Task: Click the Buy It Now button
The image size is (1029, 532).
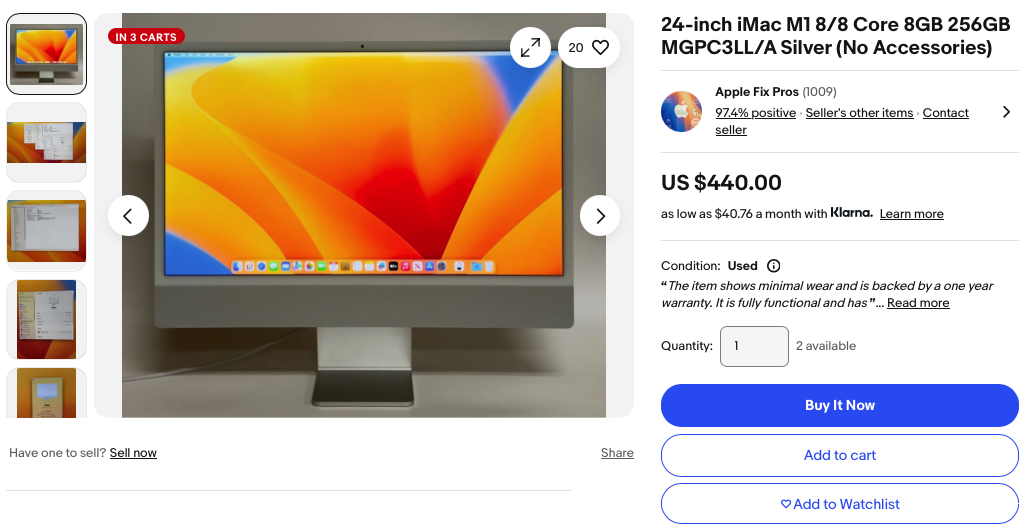Action: click(x=839, y=405)
